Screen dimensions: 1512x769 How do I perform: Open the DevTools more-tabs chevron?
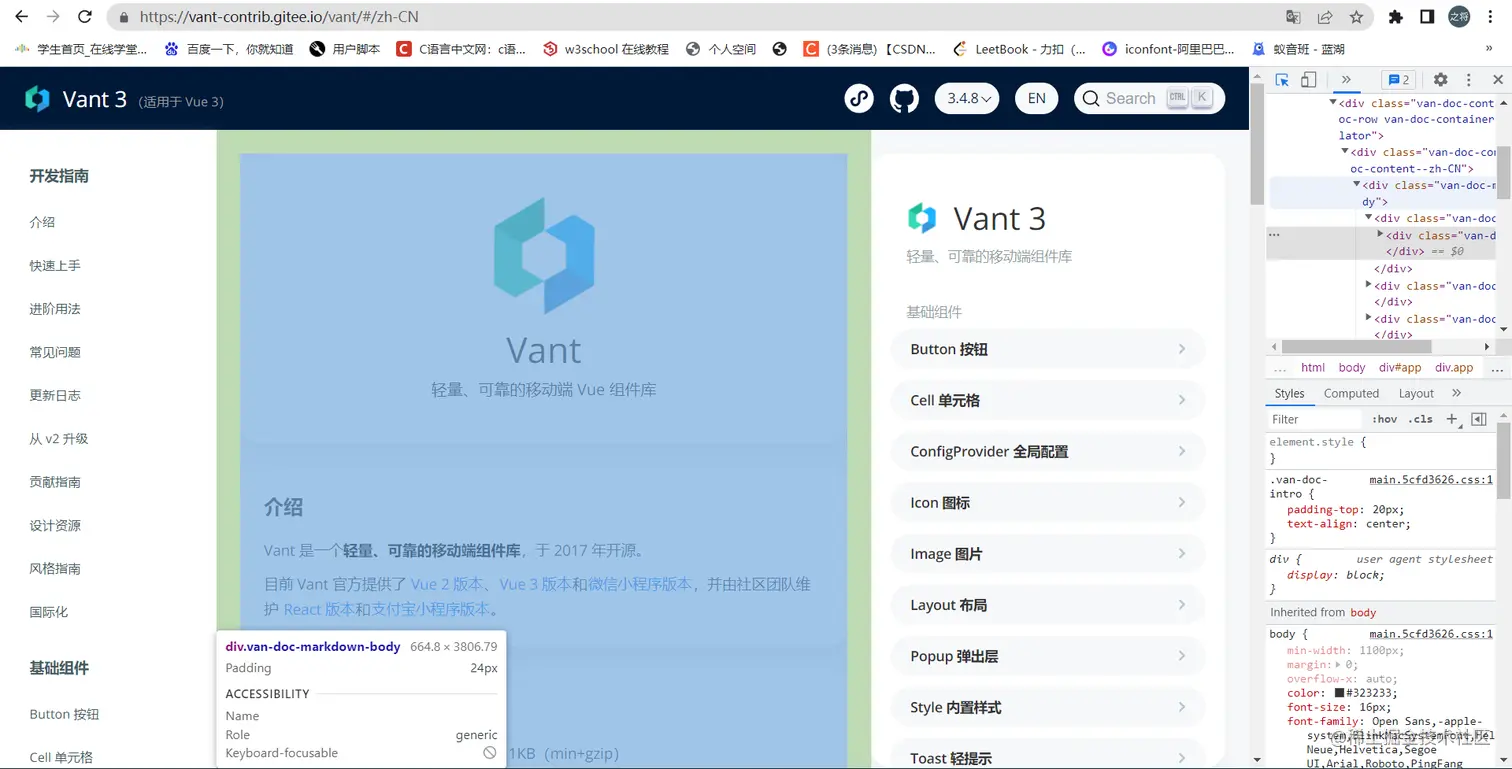coord(1347,79)
